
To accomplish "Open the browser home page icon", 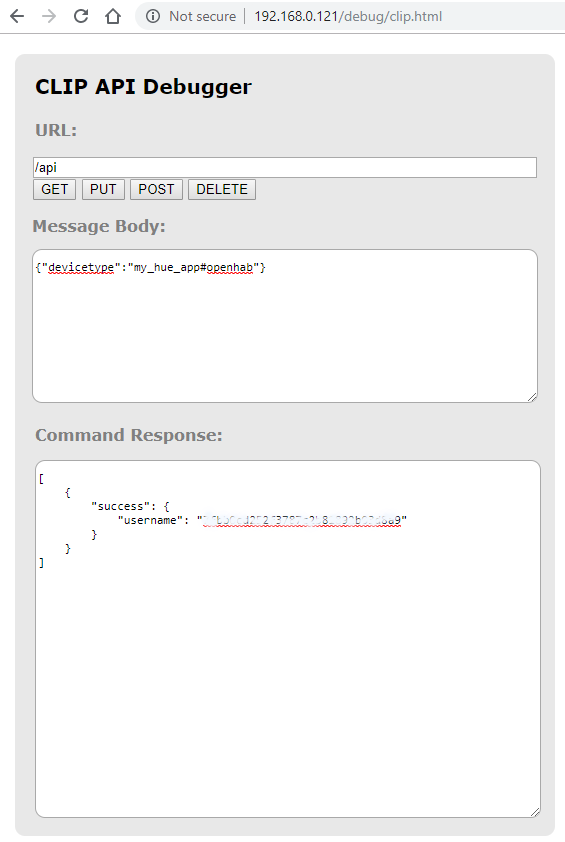I will (x=113, y=16).
